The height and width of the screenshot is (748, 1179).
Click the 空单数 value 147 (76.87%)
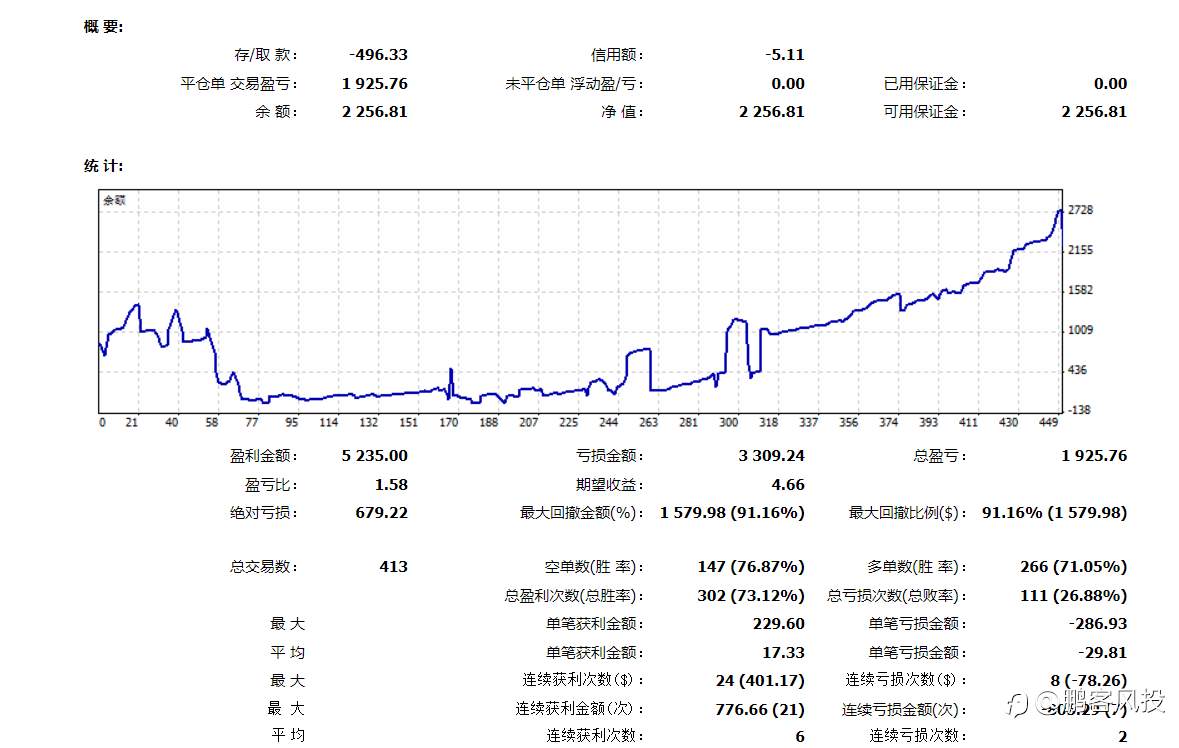pyautogui.click(x=751, y=567)
